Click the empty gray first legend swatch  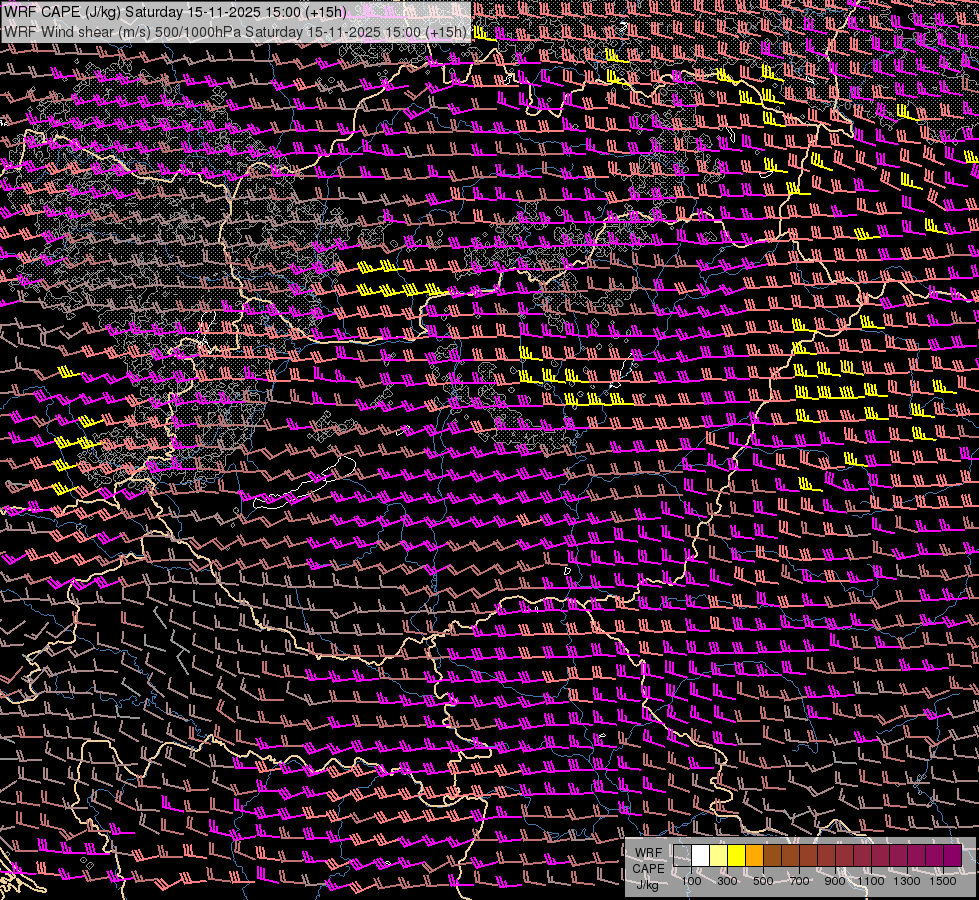coord(682,856)
